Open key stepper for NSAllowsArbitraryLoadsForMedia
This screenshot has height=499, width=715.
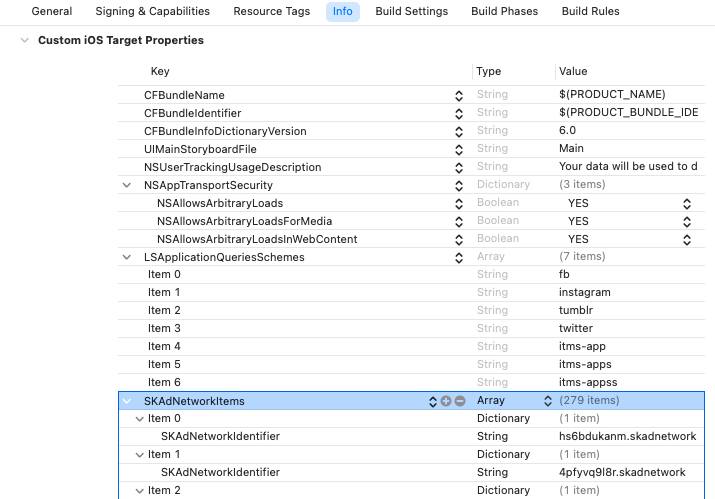click(459, 222)
